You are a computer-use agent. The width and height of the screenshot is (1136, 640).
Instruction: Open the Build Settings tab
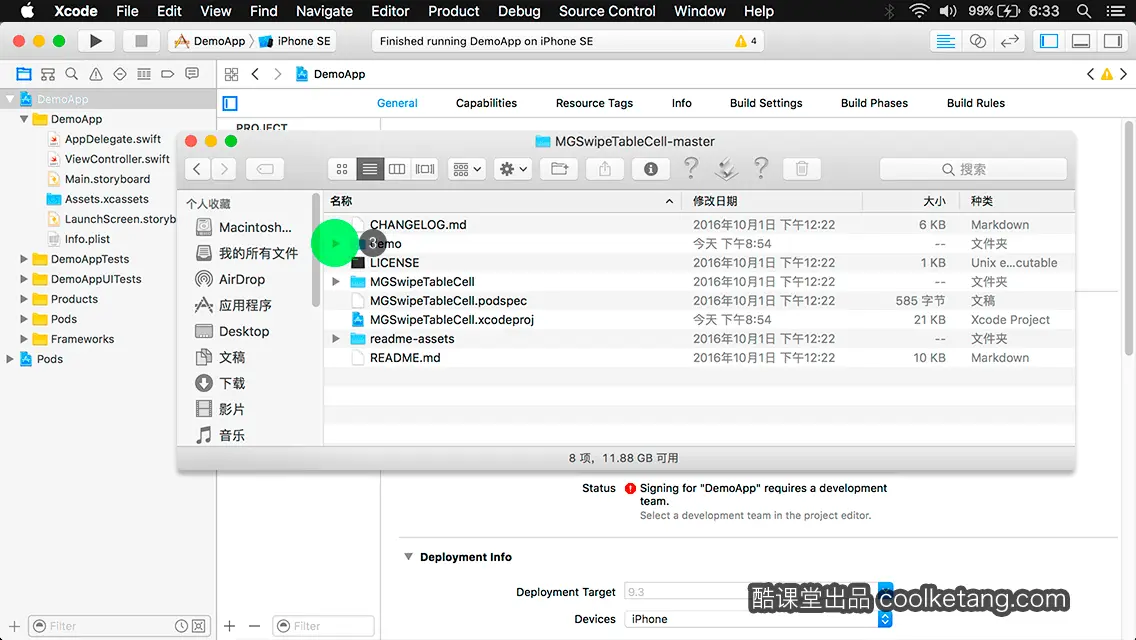click(766, 103)
